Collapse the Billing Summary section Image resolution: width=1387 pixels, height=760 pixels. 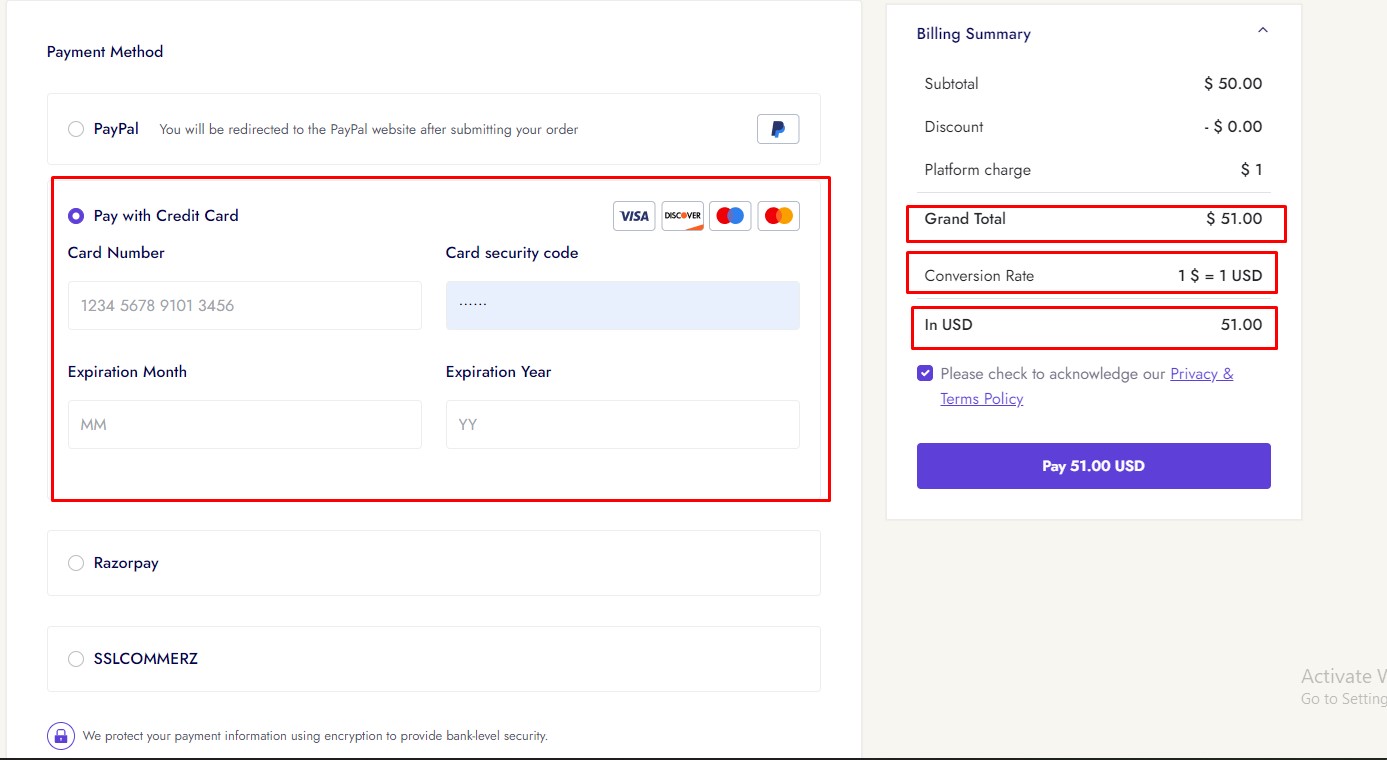(x=1262, y=32)
